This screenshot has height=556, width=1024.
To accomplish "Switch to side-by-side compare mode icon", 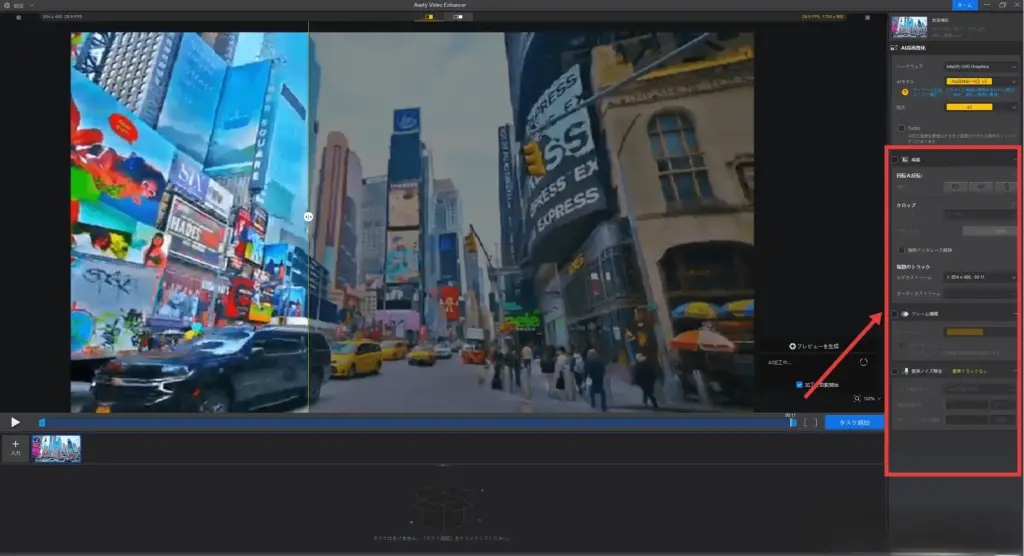I will 458,16.
